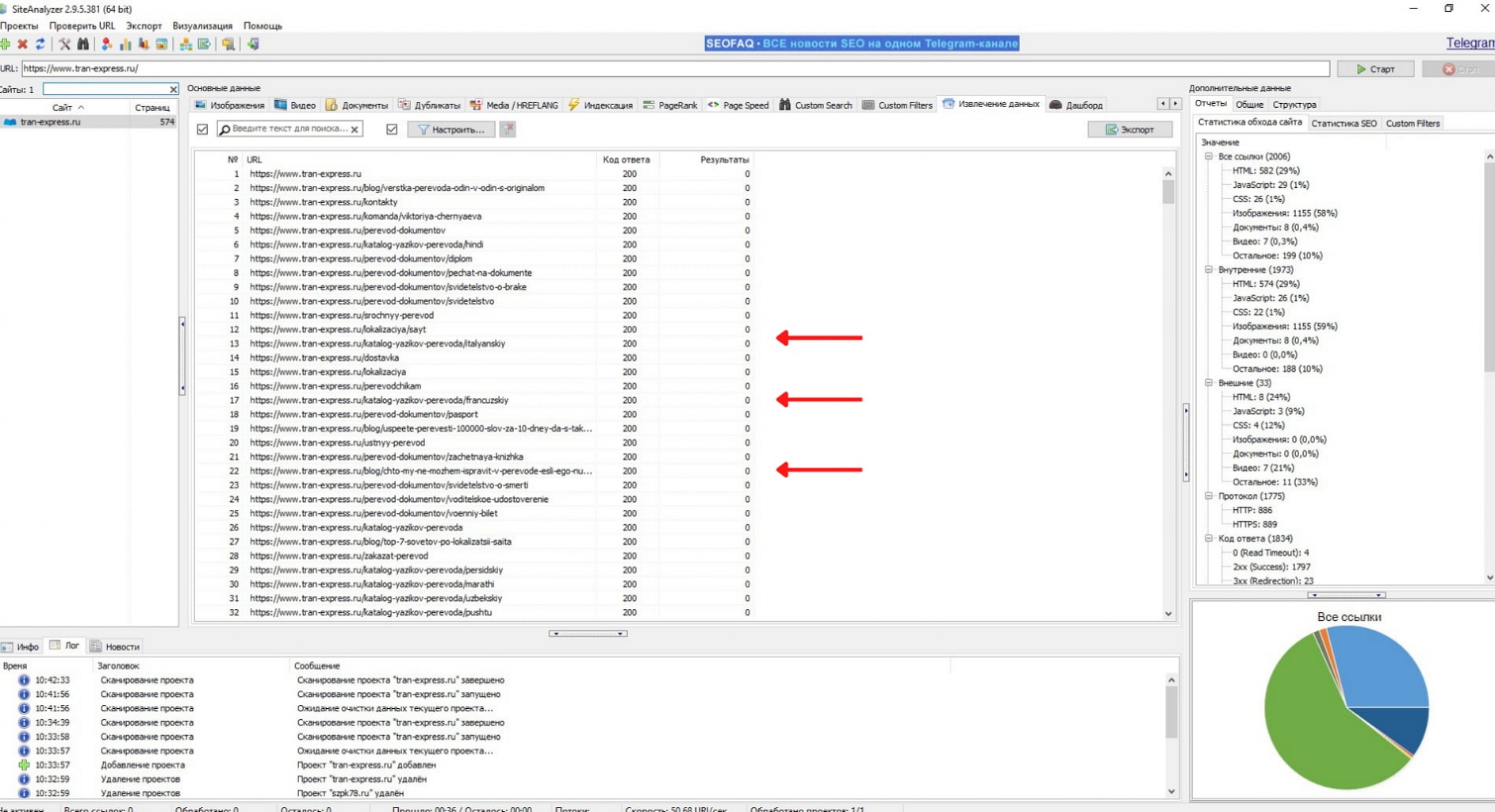
Task: Click the Старт button
Action: tap(1376, 69)
